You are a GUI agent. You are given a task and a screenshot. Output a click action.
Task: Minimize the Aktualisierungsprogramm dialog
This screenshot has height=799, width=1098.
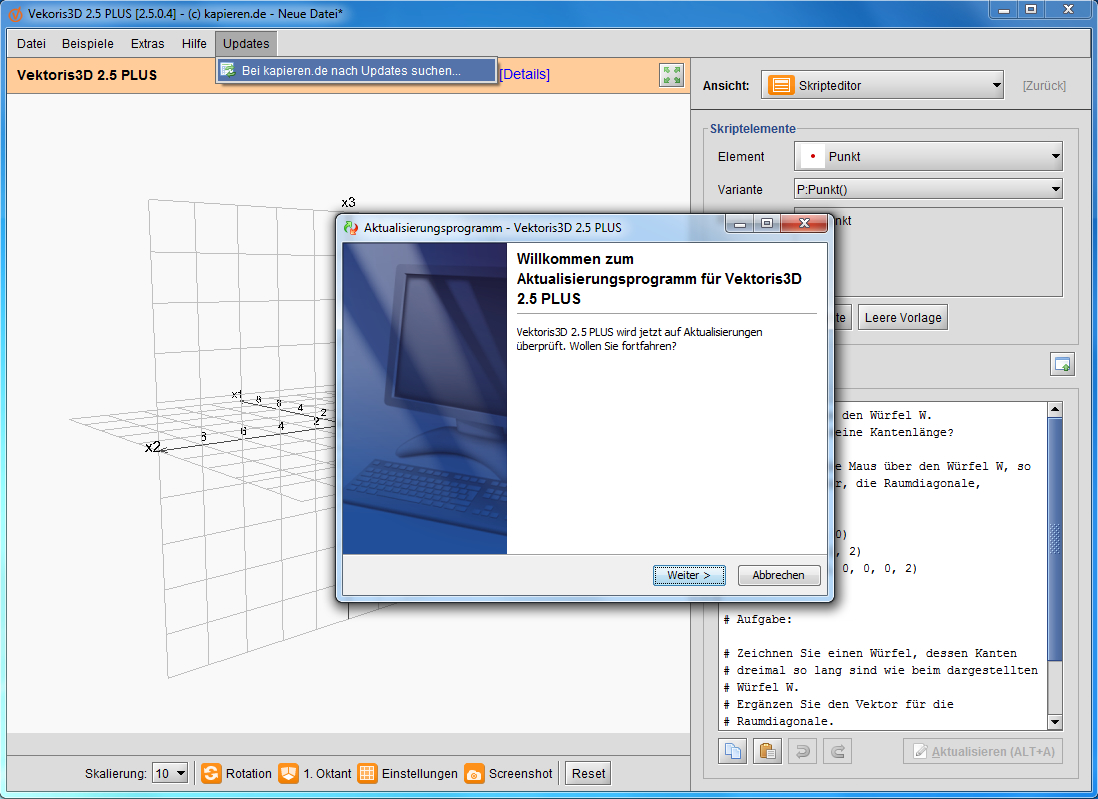pos(739,223)
